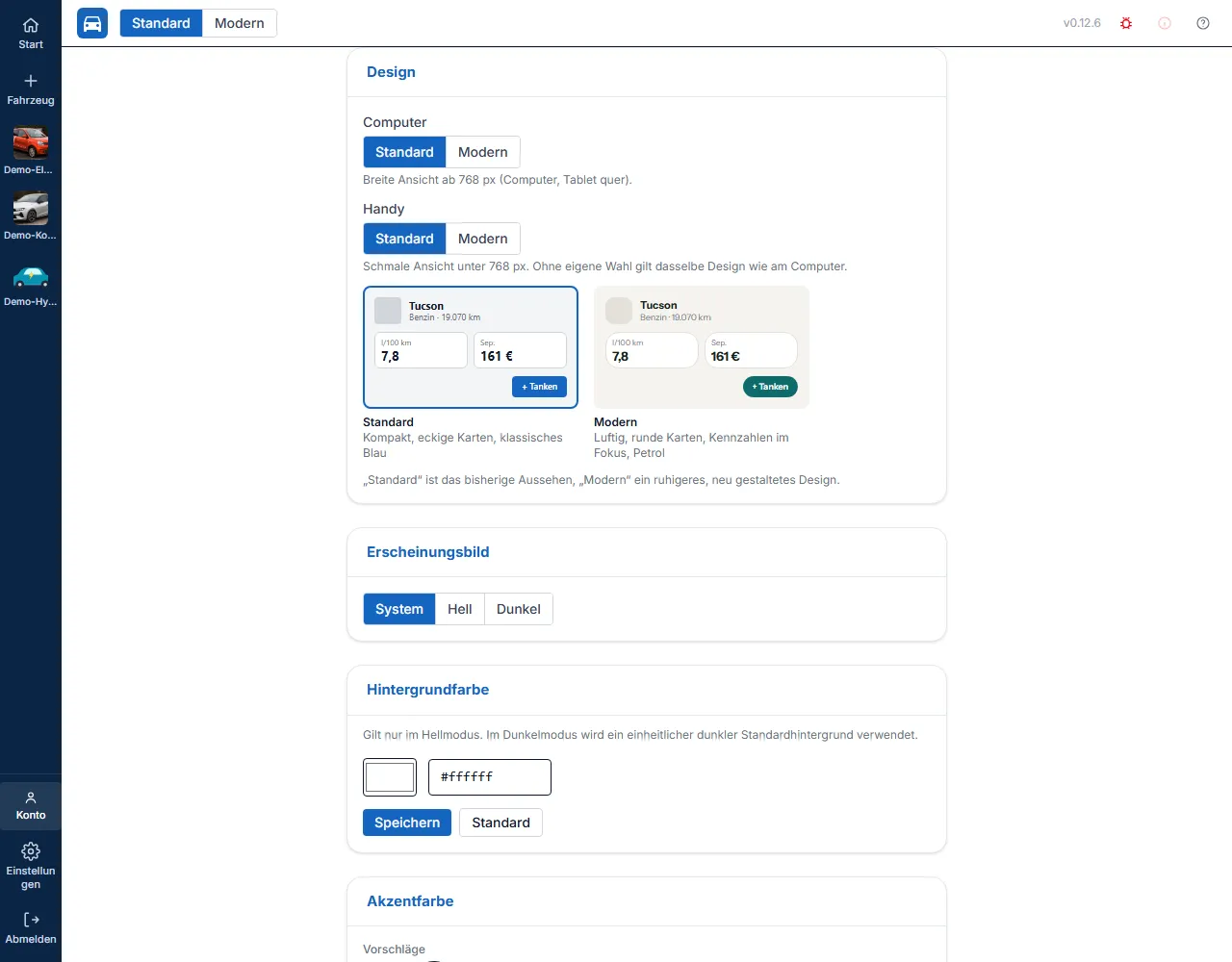
Task: Open the Konto account page
Action: coord(31,805)
